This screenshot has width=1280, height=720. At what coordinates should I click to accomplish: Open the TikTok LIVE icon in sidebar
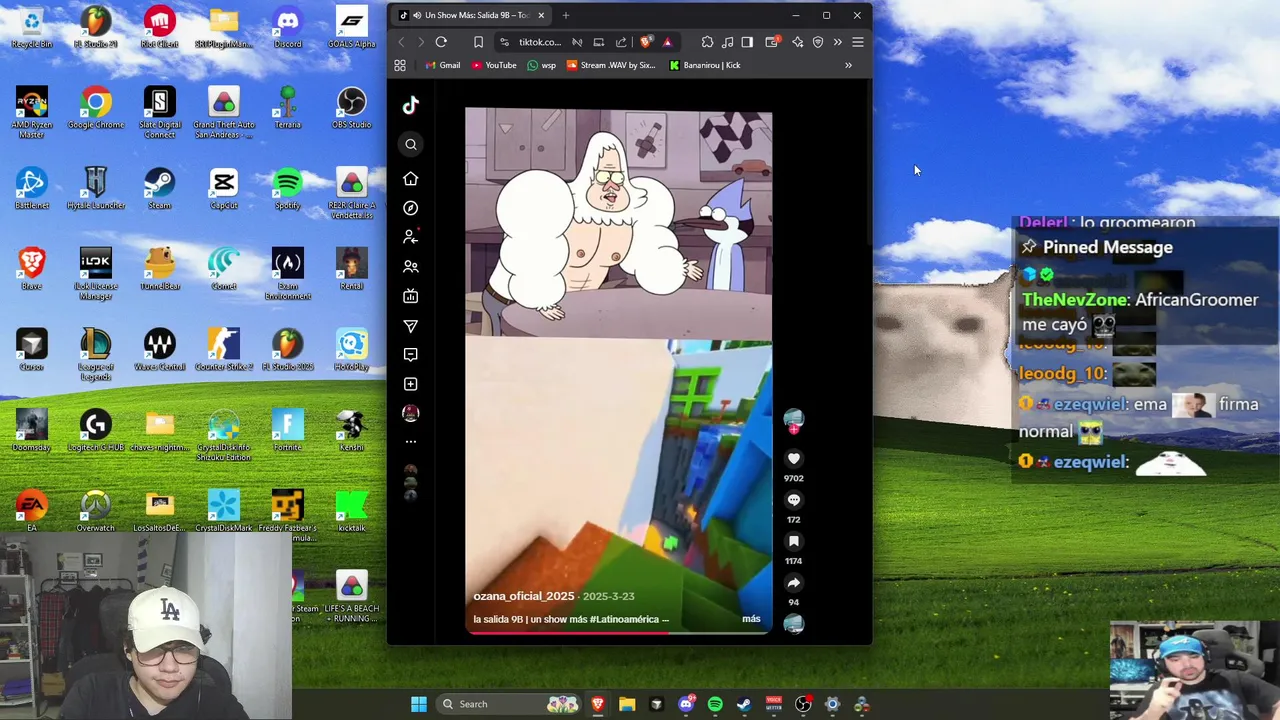[x=410, y=296]
